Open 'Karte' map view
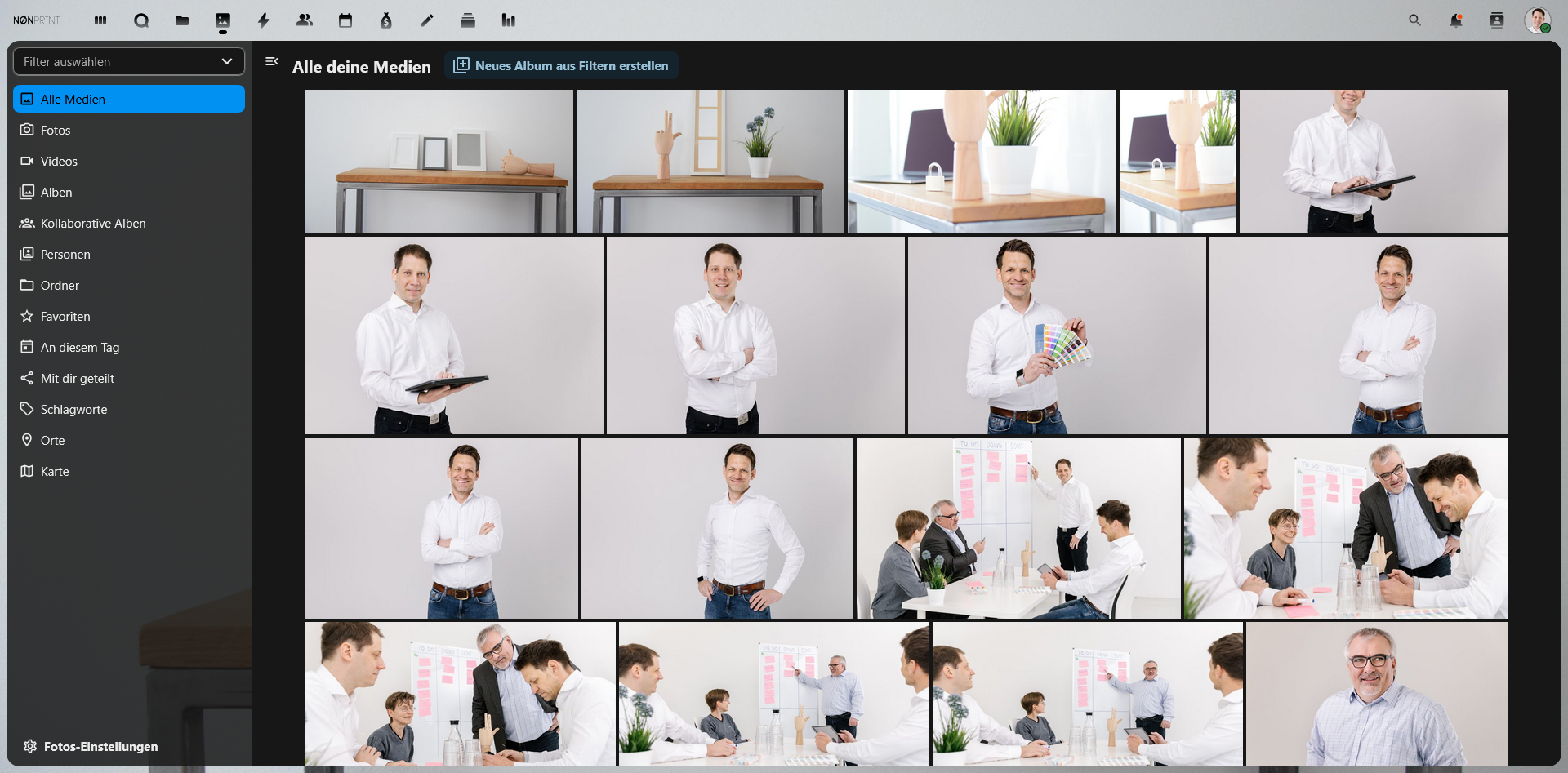Image resolution: width=1568 pixels, height=773 pixels. (x=55, y=472)
